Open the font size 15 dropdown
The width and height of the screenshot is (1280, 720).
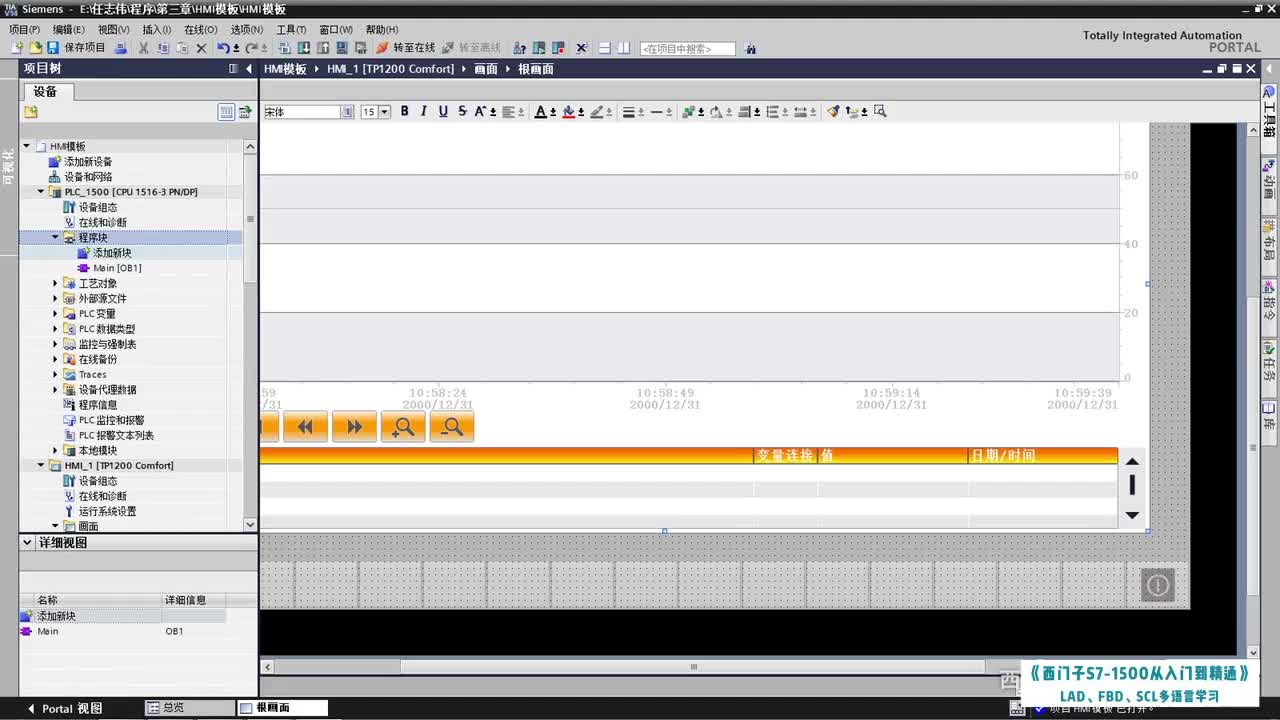coord(385,112)
